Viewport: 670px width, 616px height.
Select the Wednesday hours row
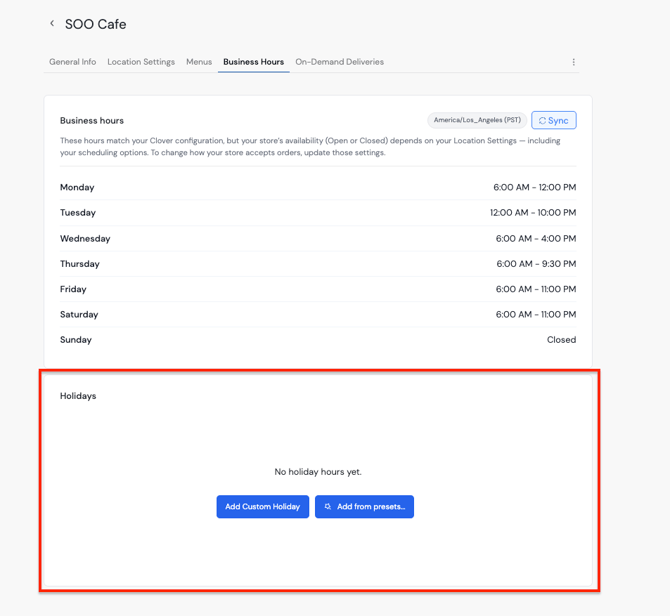coord(317,239)
